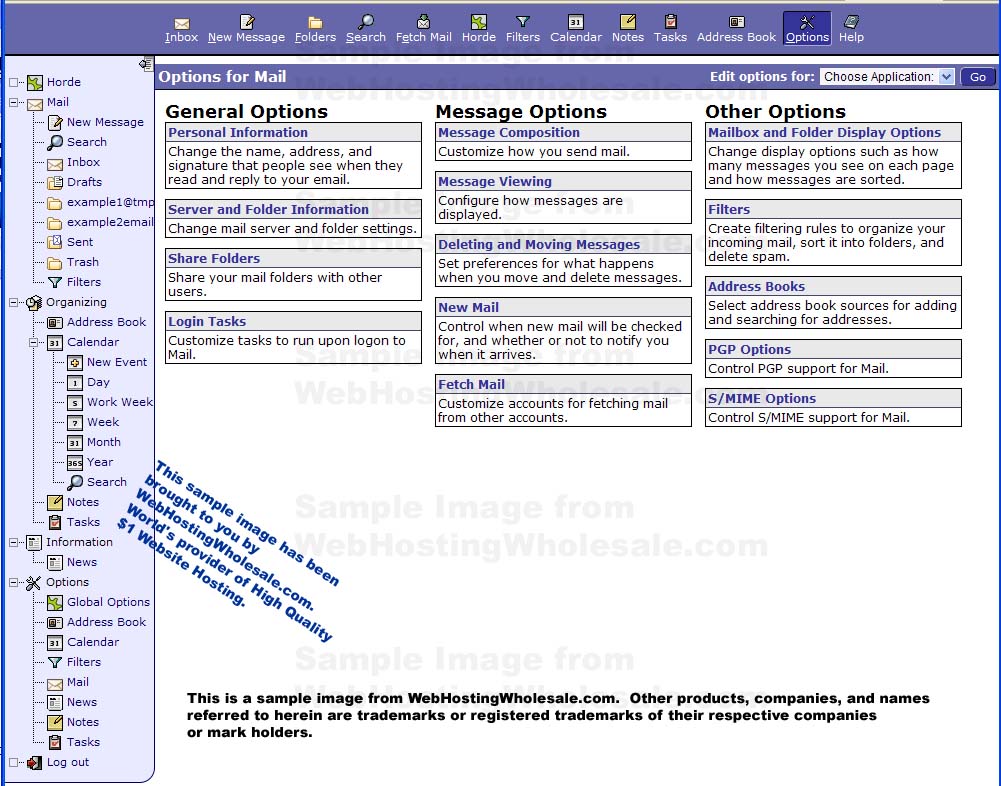Click the Message Viewing link

[495, 181]
